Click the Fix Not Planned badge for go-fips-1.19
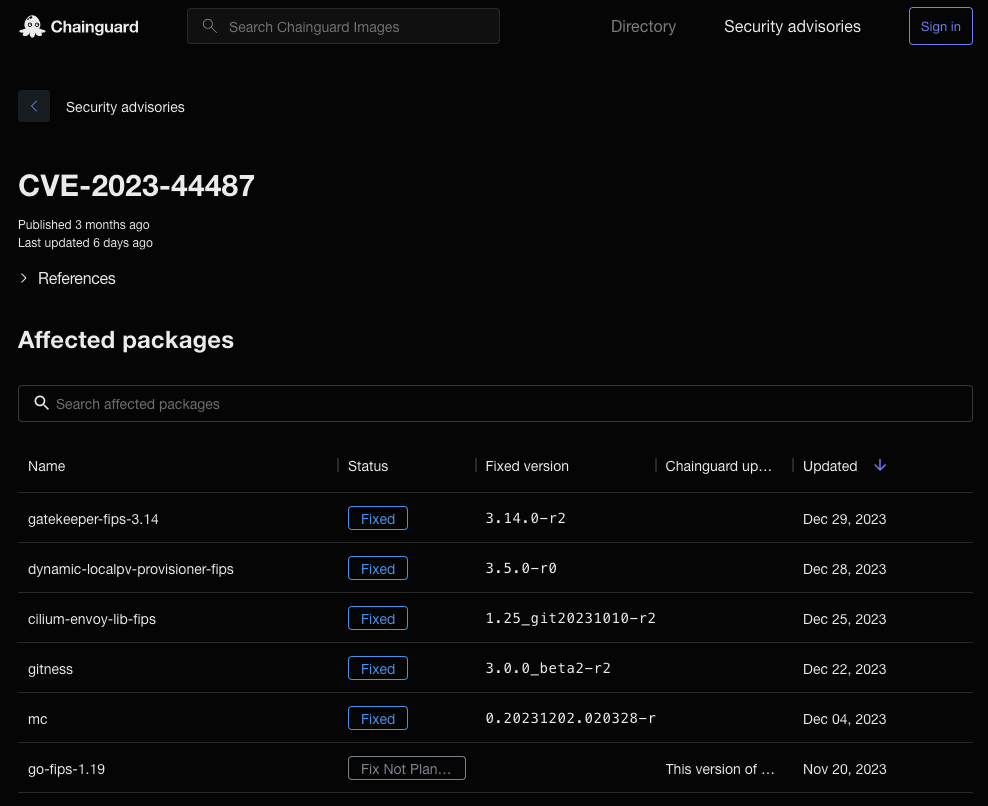Screen dimensions: 988x806 pos(406,768)
